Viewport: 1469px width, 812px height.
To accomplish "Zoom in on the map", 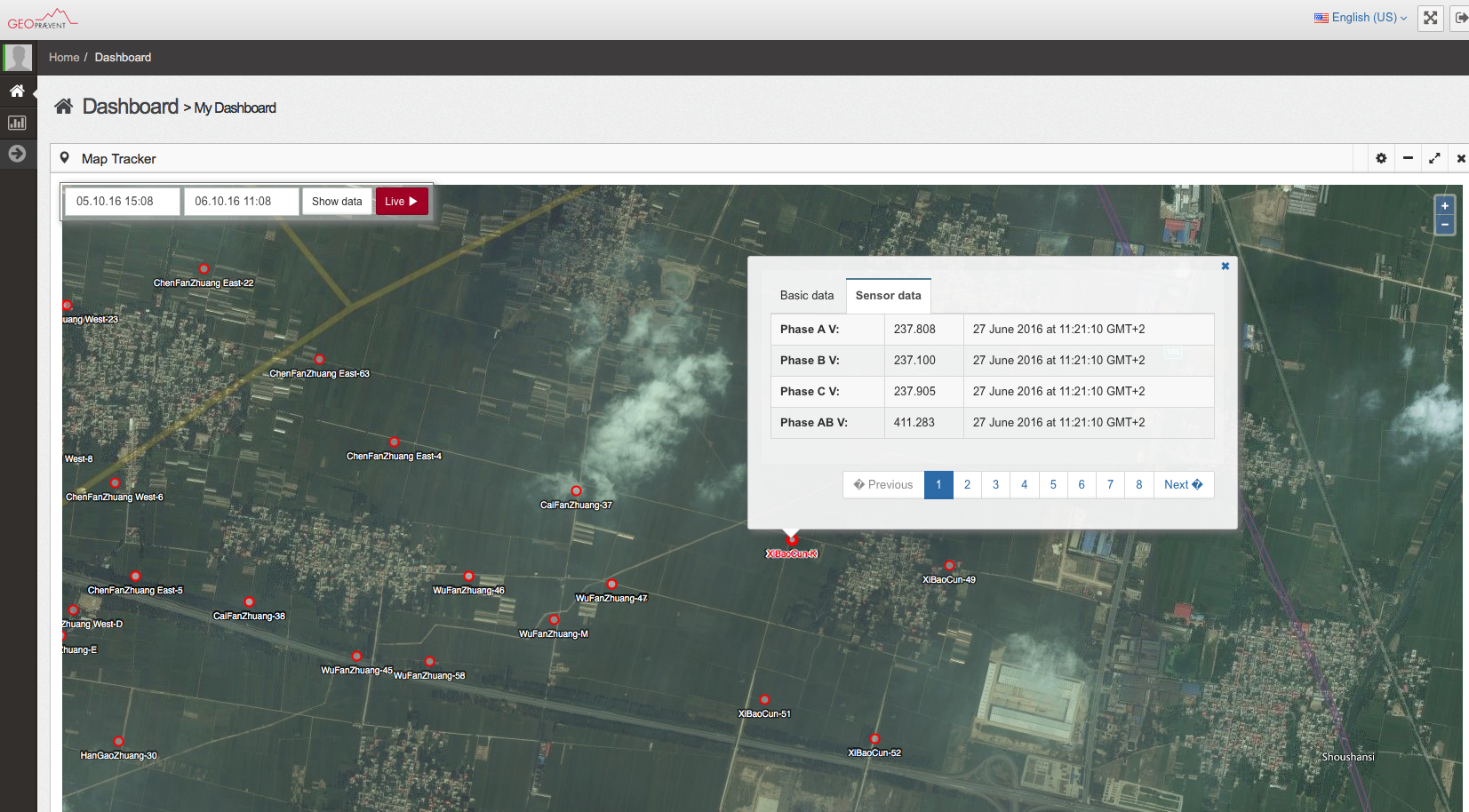I will click(x=1445, y=205).
